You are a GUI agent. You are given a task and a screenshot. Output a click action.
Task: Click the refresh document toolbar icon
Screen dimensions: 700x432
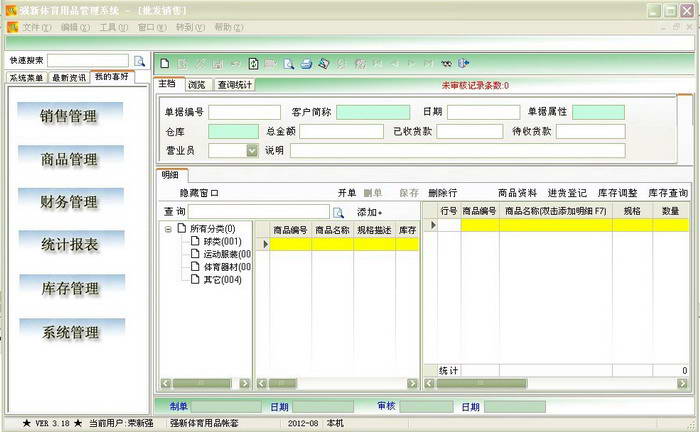click(253, 64)
